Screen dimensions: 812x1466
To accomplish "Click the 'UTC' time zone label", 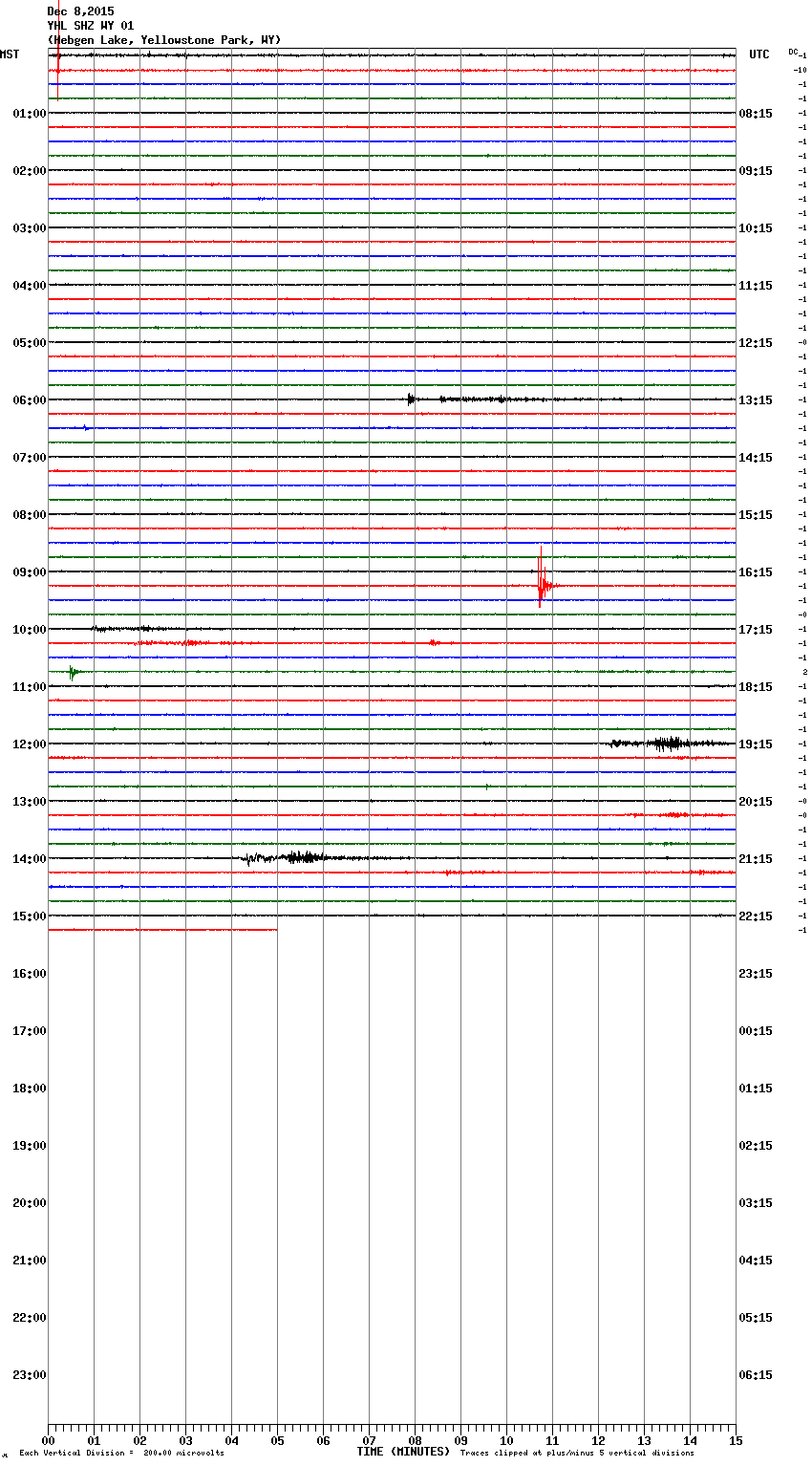I will pyautogui.click(x=759, y=54).
